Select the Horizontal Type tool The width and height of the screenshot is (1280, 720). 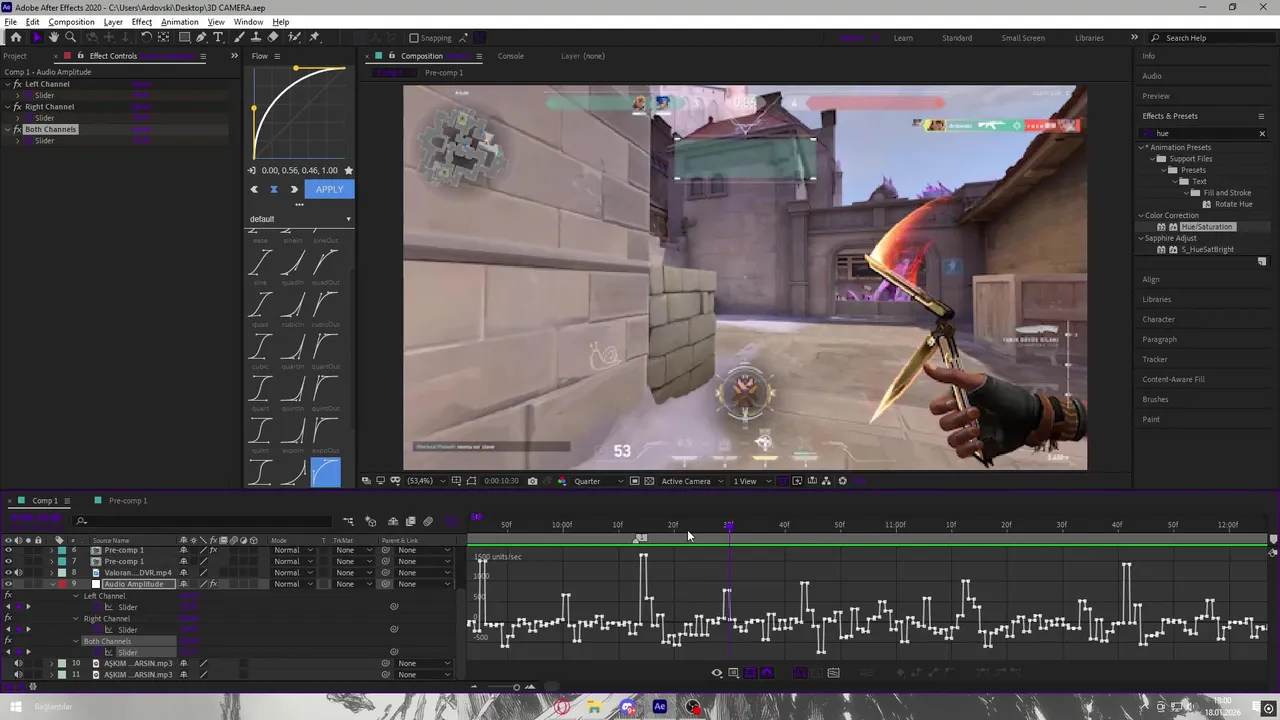click(x=218, y=37)
